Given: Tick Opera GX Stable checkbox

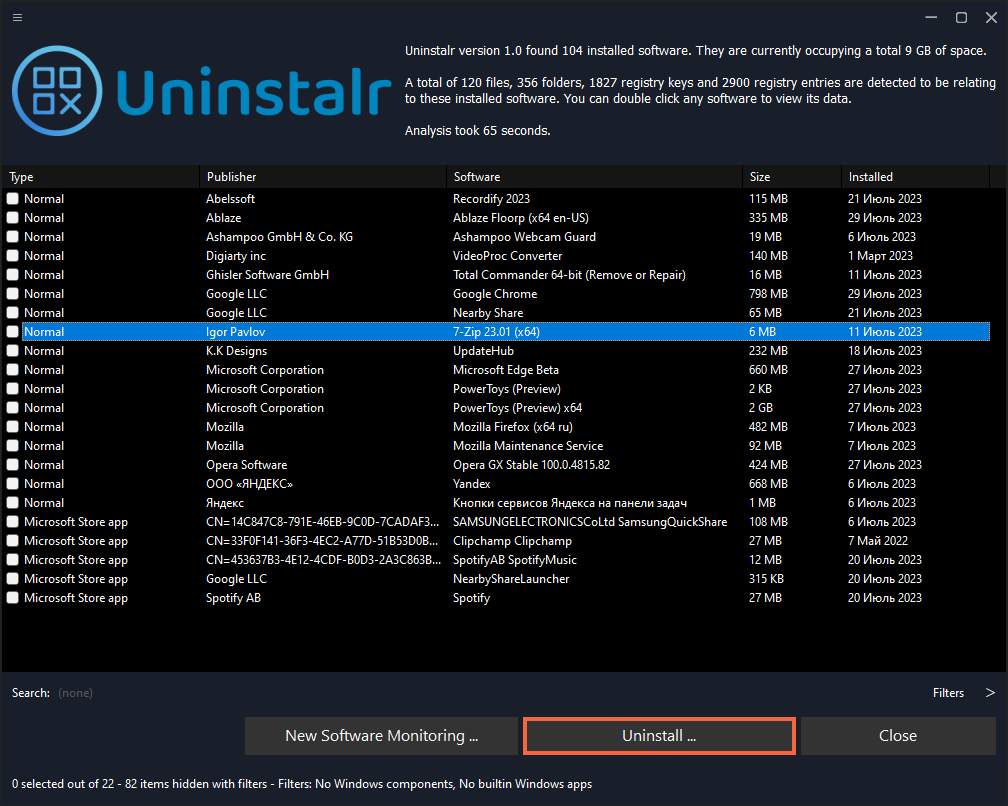Looking at the screenshot, I should (12, 465).
